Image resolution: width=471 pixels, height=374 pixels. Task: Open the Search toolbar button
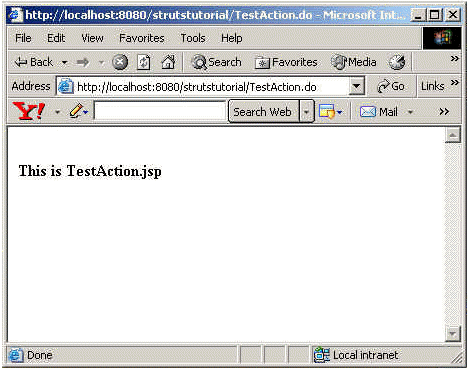point(216,62)
